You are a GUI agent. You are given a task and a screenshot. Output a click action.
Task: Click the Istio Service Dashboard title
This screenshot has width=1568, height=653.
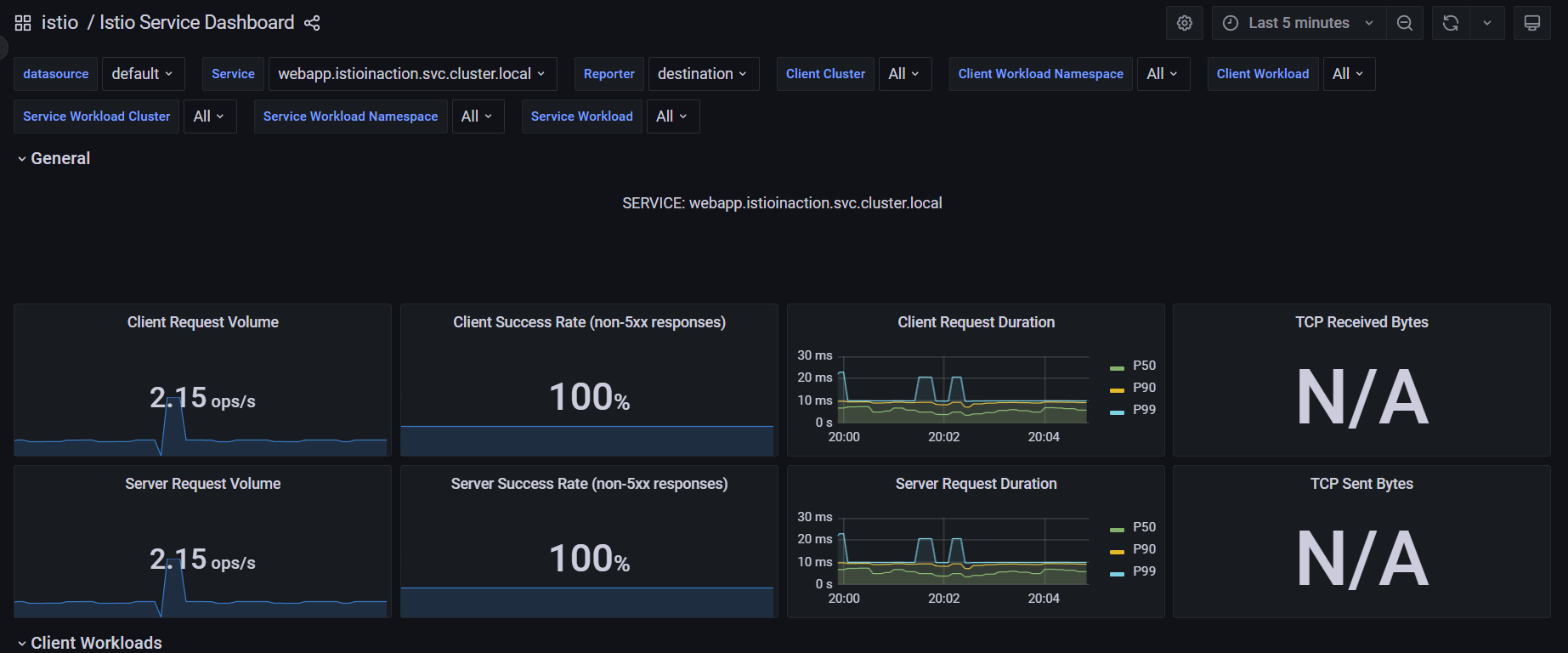196,23
